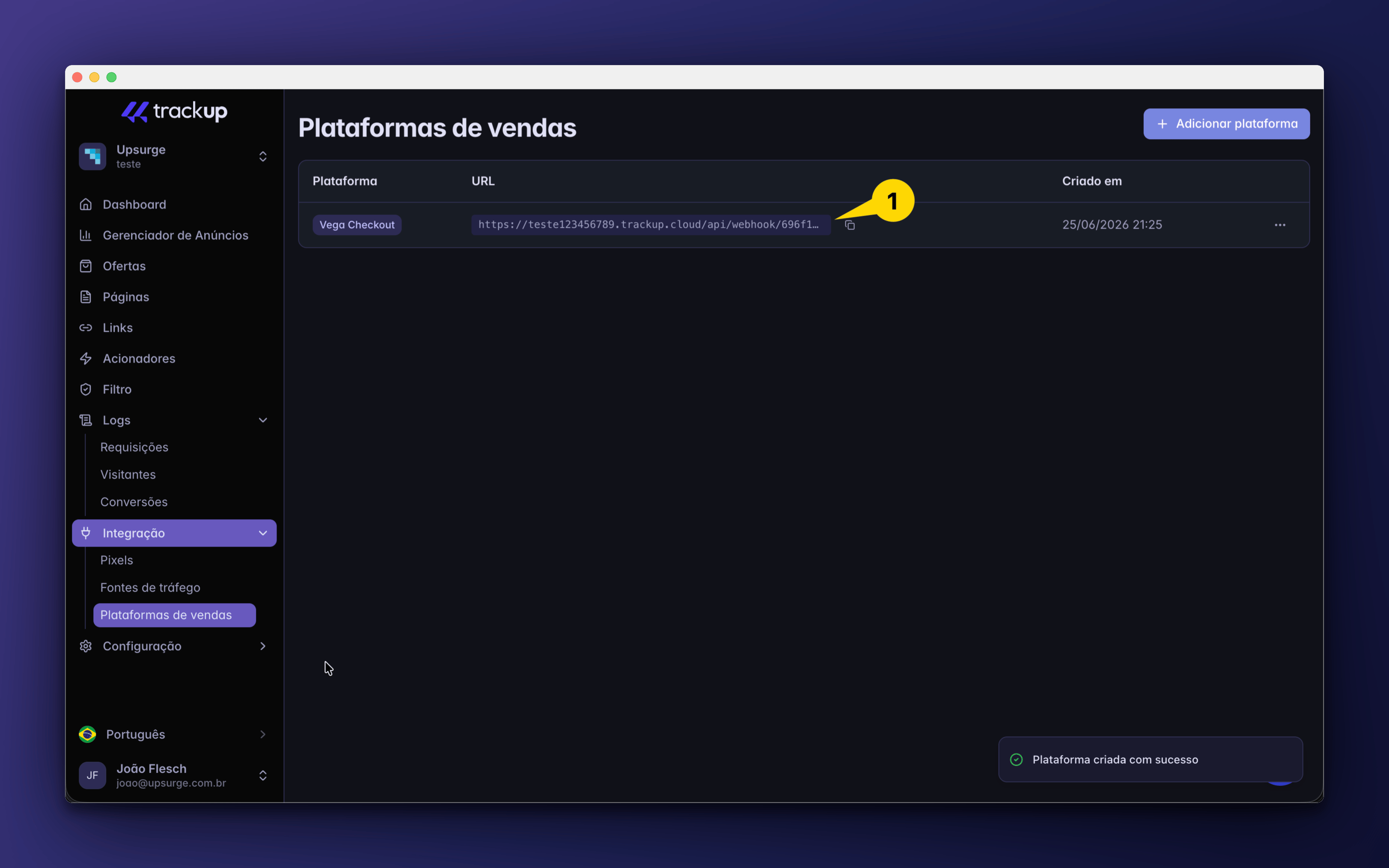The width and height of the screenshot is (1389, 868).
Task: Click Adicionar plataforma button
Action: [1227, 124]
